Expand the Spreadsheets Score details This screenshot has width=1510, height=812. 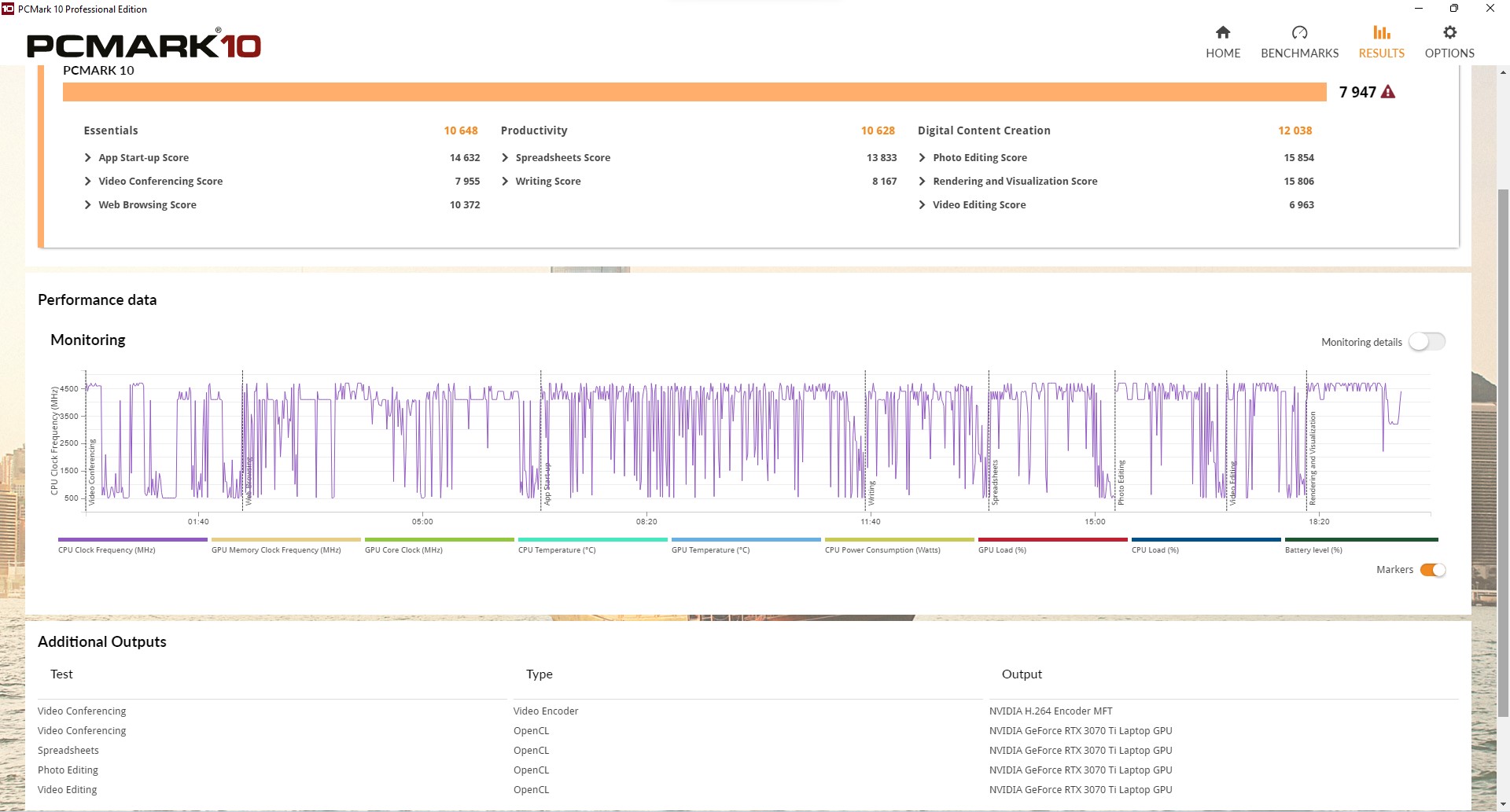[x=505, y=158]
